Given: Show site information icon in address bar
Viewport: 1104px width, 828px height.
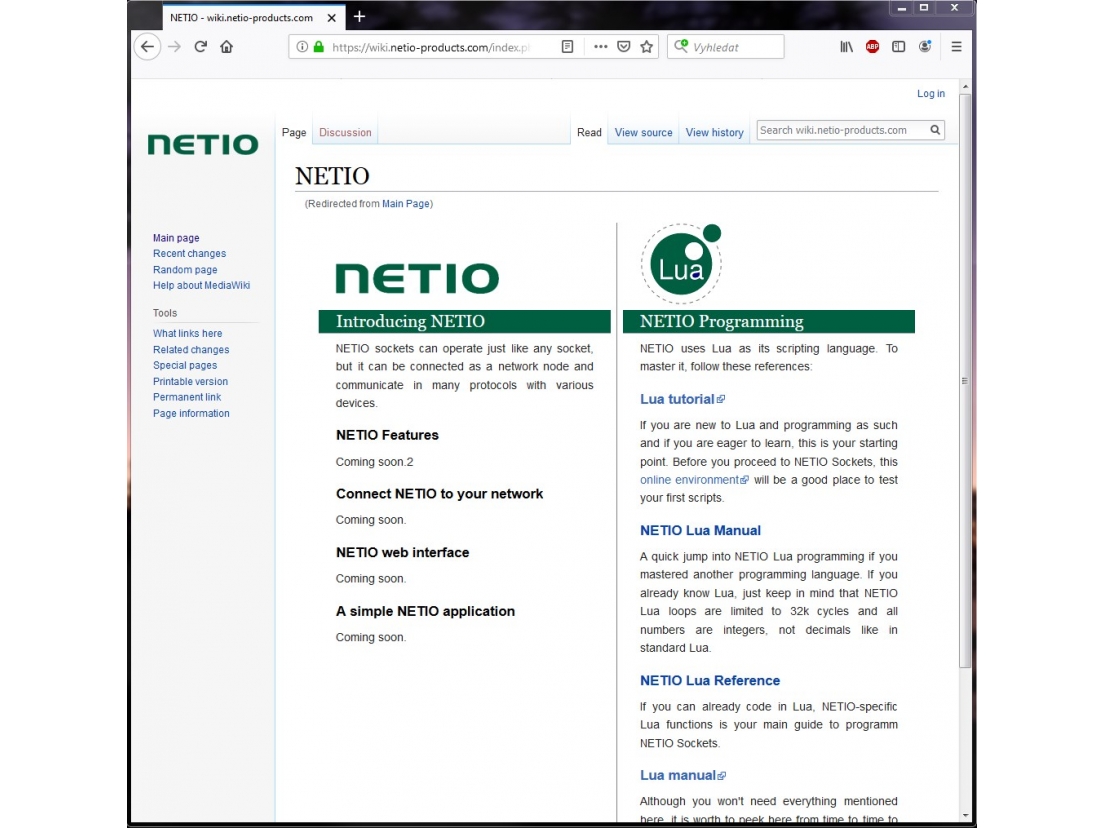Looking at the screenshot, I should pyautogui.click(x=302, y=47).
